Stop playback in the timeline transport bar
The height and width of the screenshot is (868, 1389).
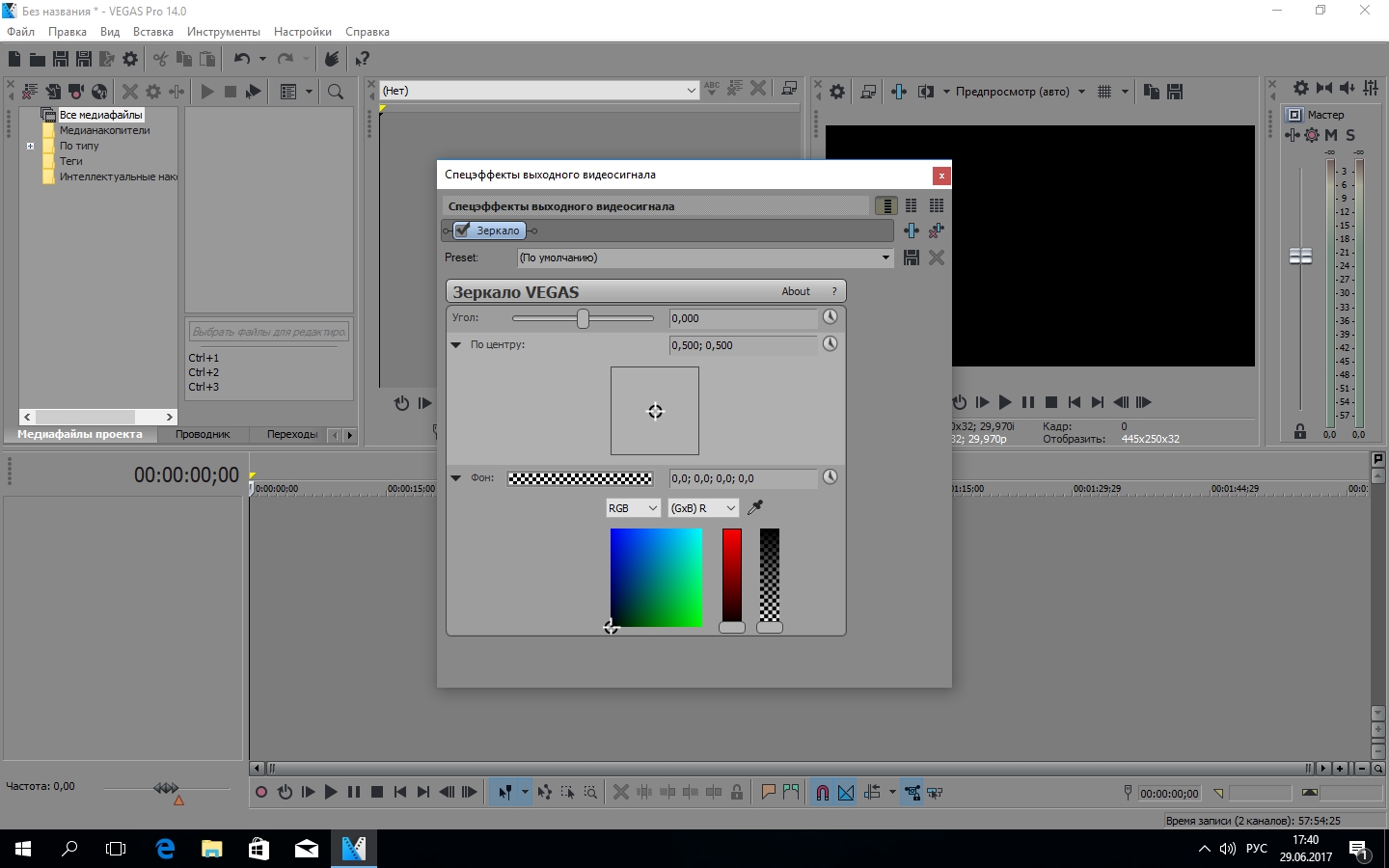[377, 792]
